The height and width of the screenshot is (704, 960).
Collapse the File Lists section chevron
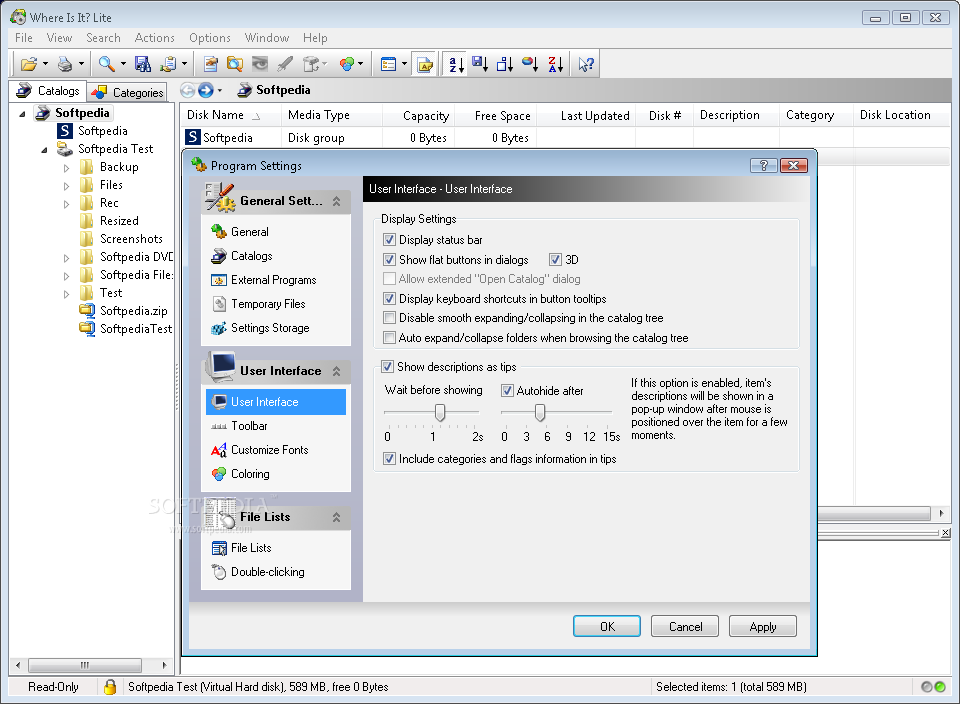336,517
